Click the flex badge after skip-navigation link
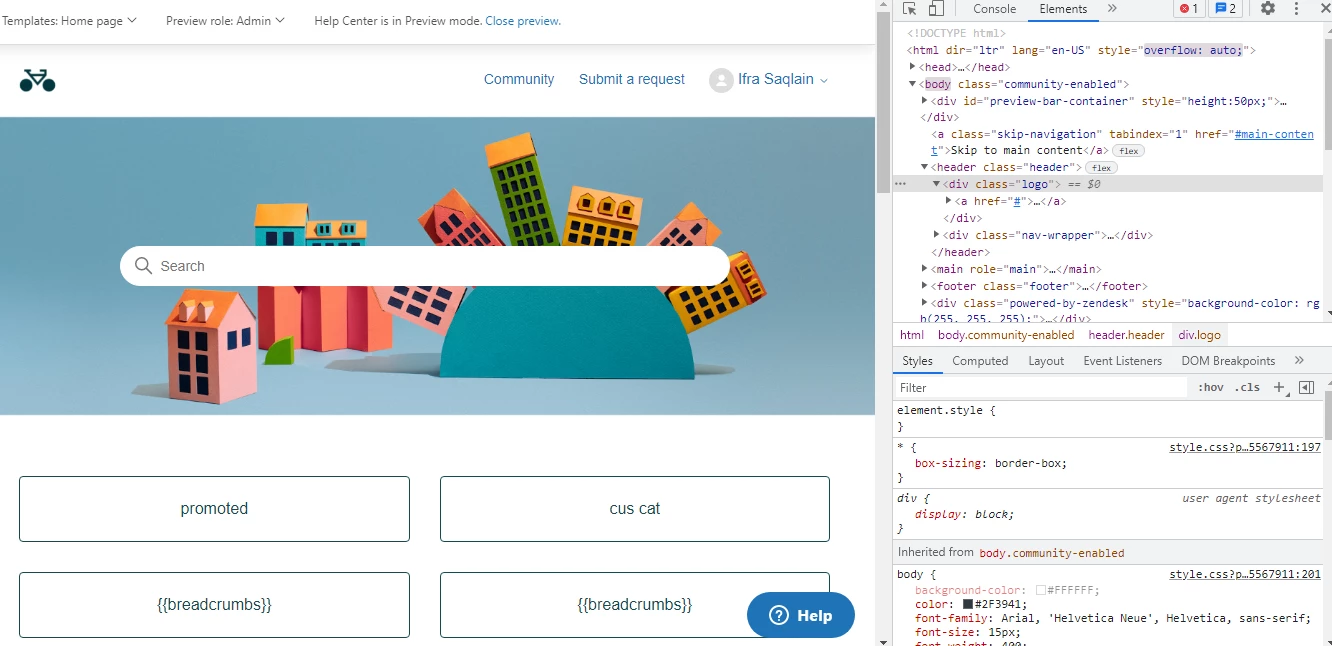The image size is (1332, 646). (x=1128, y=151)
